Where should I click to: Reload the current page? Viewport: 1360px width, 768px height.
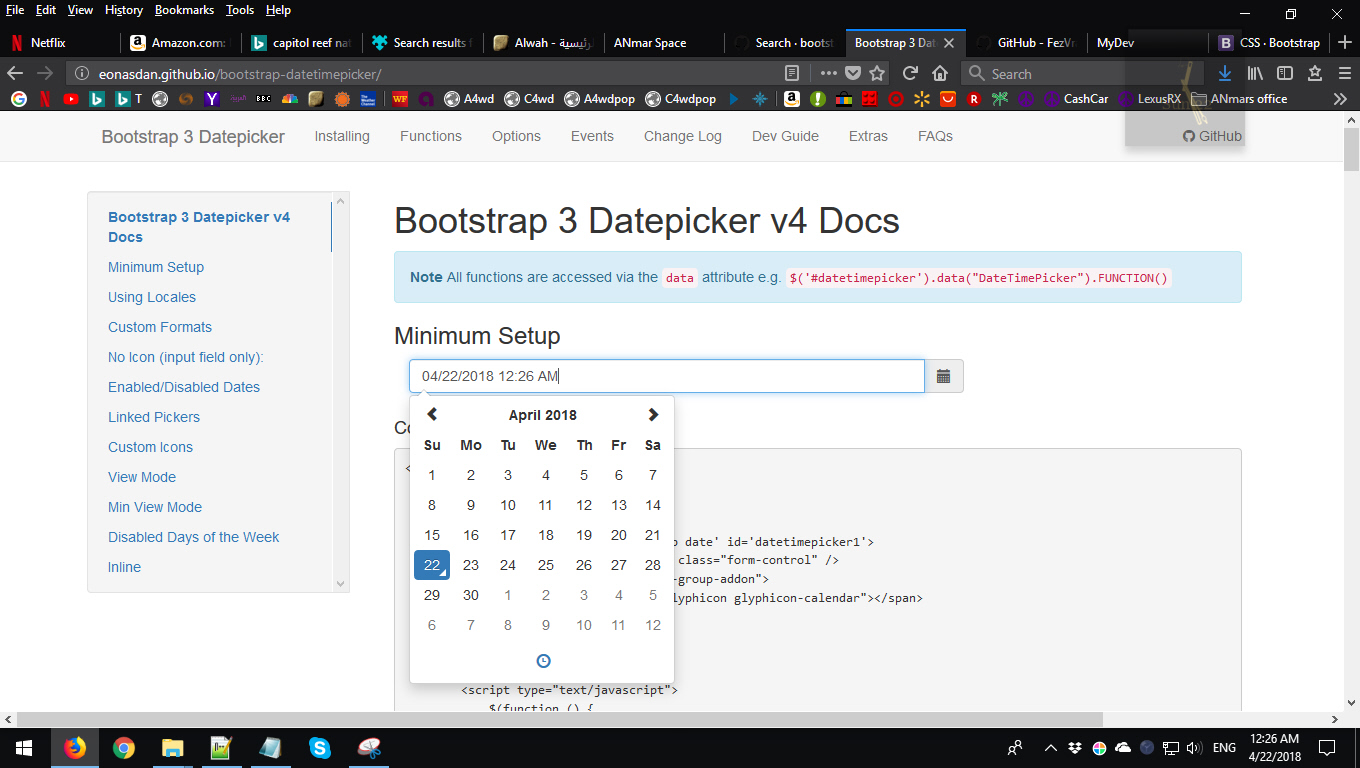[908, 73]
